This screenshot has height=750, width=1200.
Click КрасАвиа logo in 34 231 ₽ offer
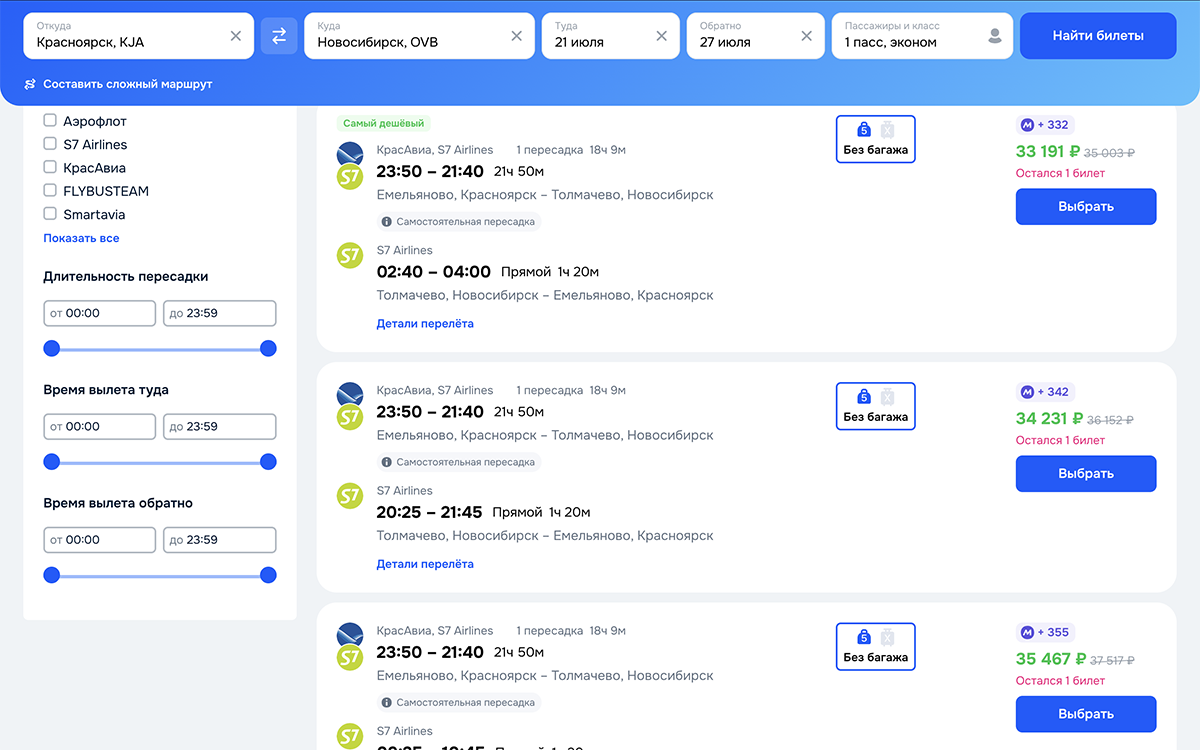(350, 394)
